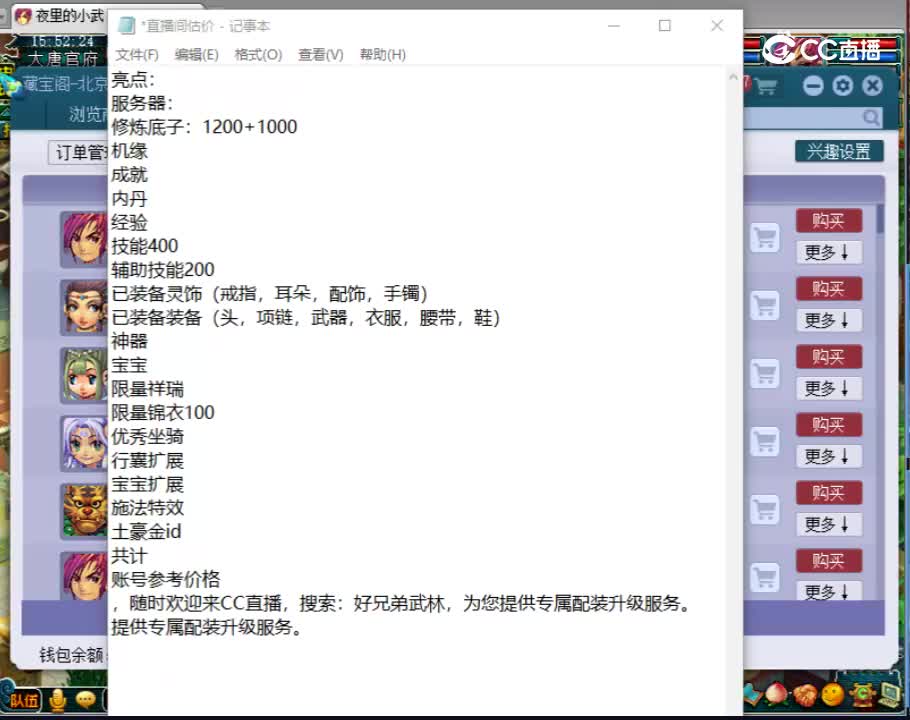Click cart icon in the bottom listing row
This screenshot has width=910, height=720.
coord(765,577)
